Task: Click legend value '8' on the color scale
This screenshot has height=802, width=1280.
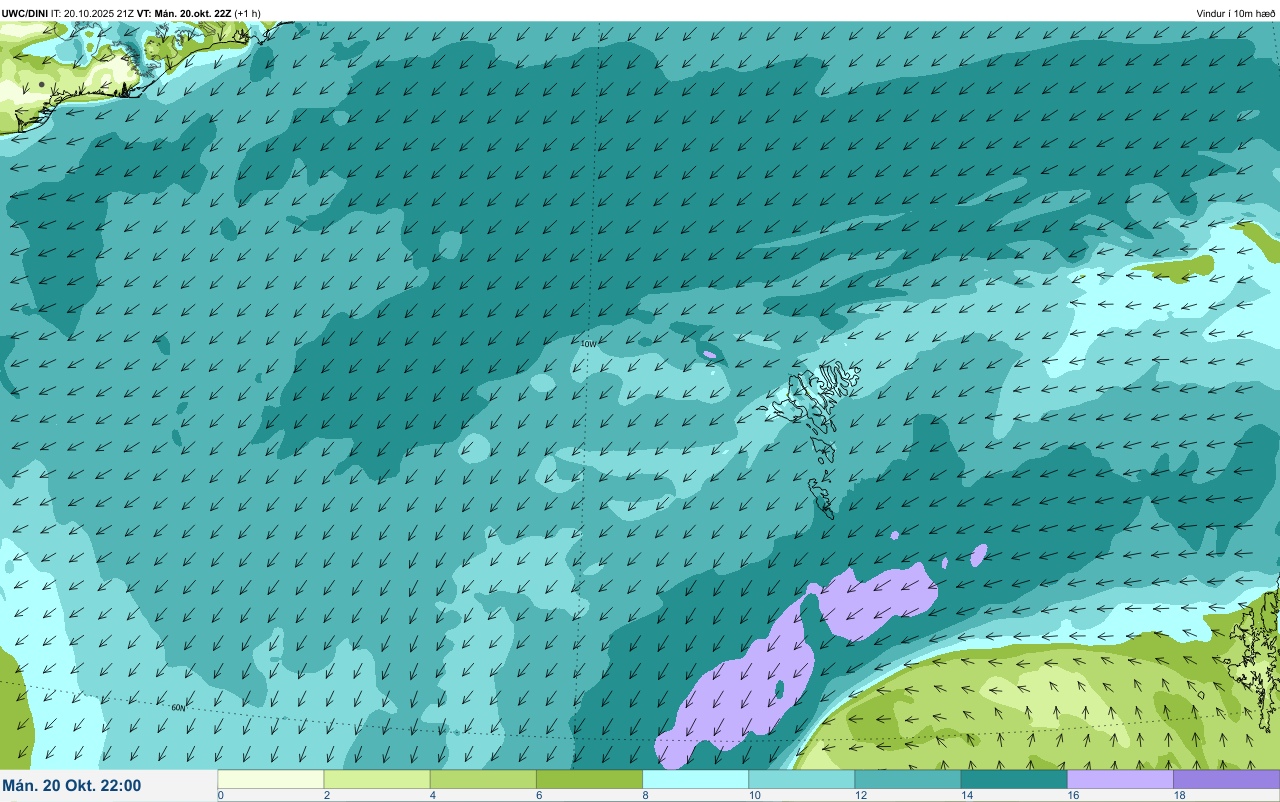Action: coord(645,795)
